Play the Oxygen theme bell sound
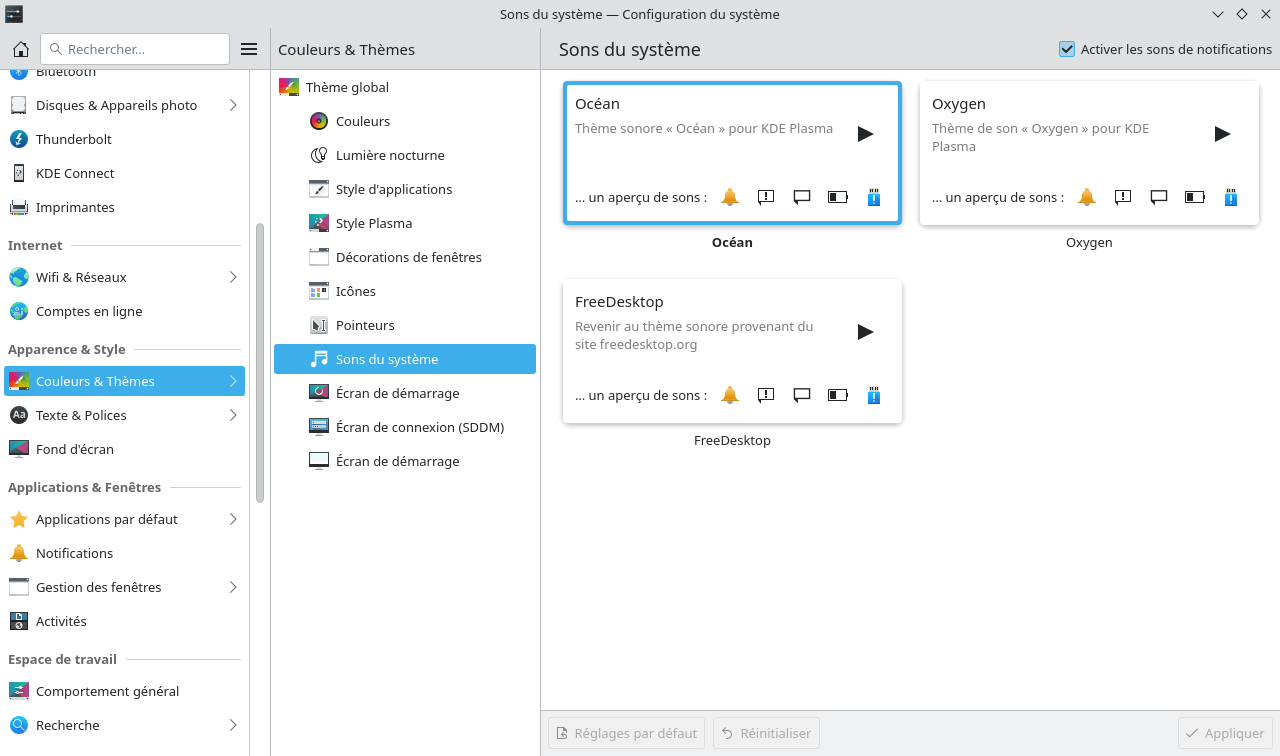This screenshot has width=1280, height=756. pos(1087,197)
